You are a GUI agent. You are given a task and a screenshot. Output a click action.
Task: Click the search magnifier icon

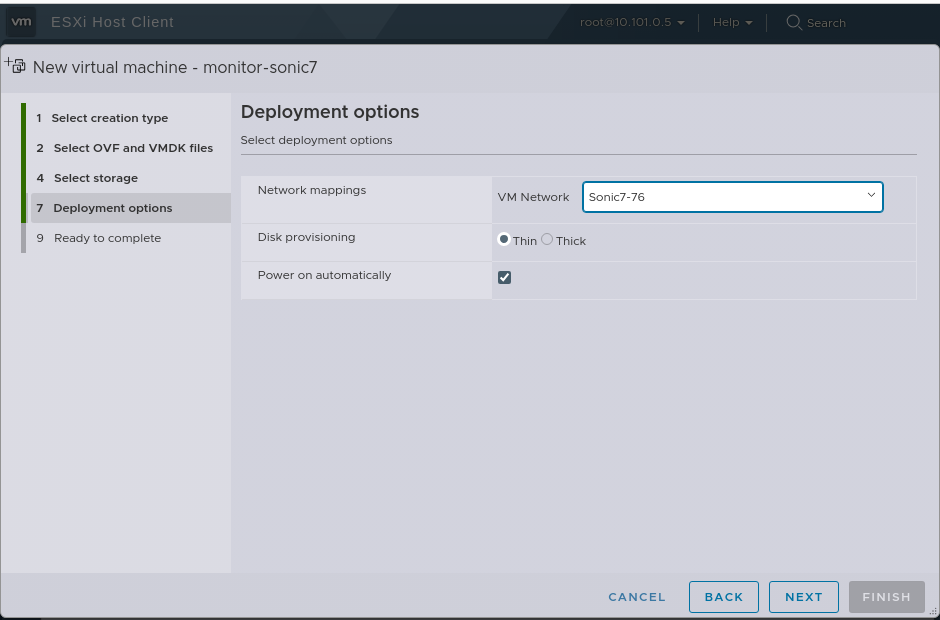[x=794, y=22]
